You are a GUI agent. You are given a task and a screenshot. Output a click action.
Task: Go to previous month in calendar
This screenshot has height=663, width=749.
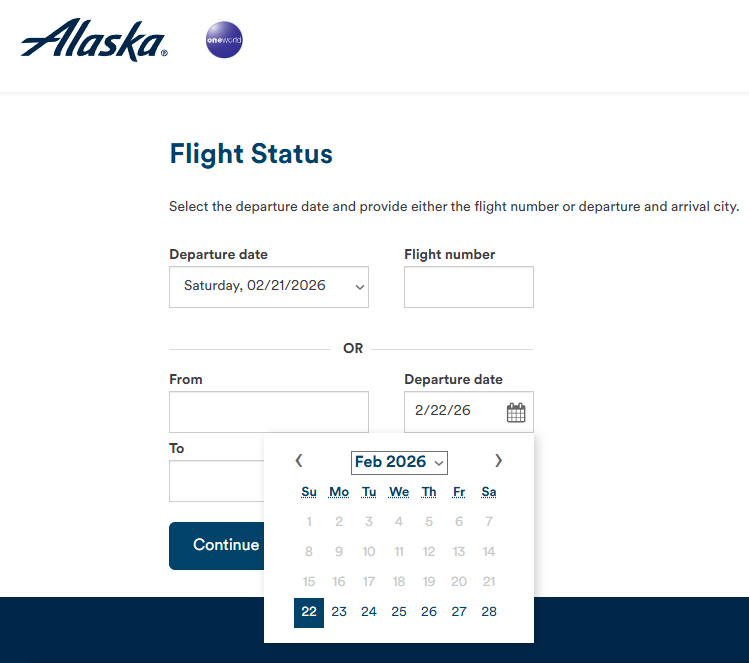[x=299, y=461]
